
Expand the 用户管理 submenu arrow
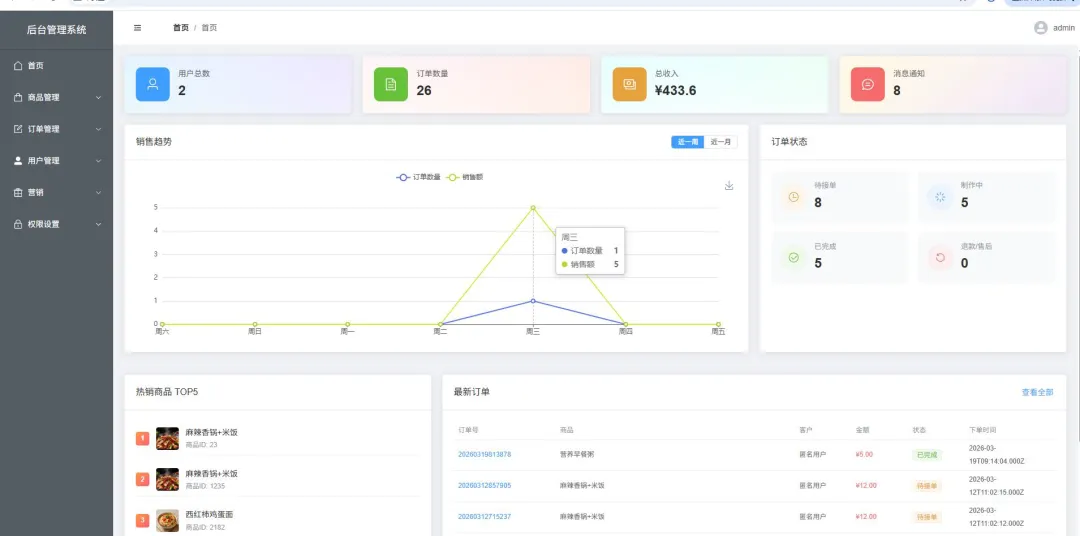(x=98, y=161)
